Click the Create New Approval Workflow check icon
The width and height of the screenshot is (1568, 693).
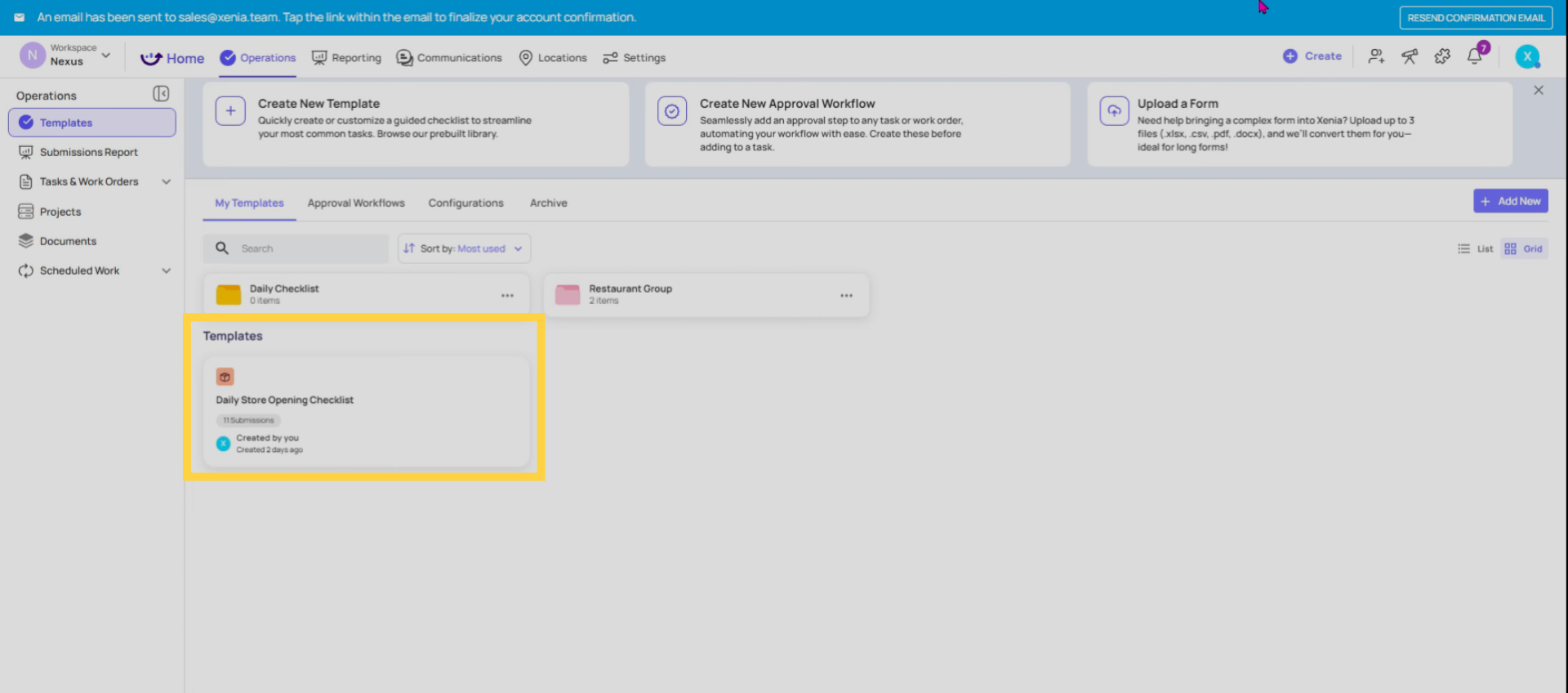(x=672, y=111)
